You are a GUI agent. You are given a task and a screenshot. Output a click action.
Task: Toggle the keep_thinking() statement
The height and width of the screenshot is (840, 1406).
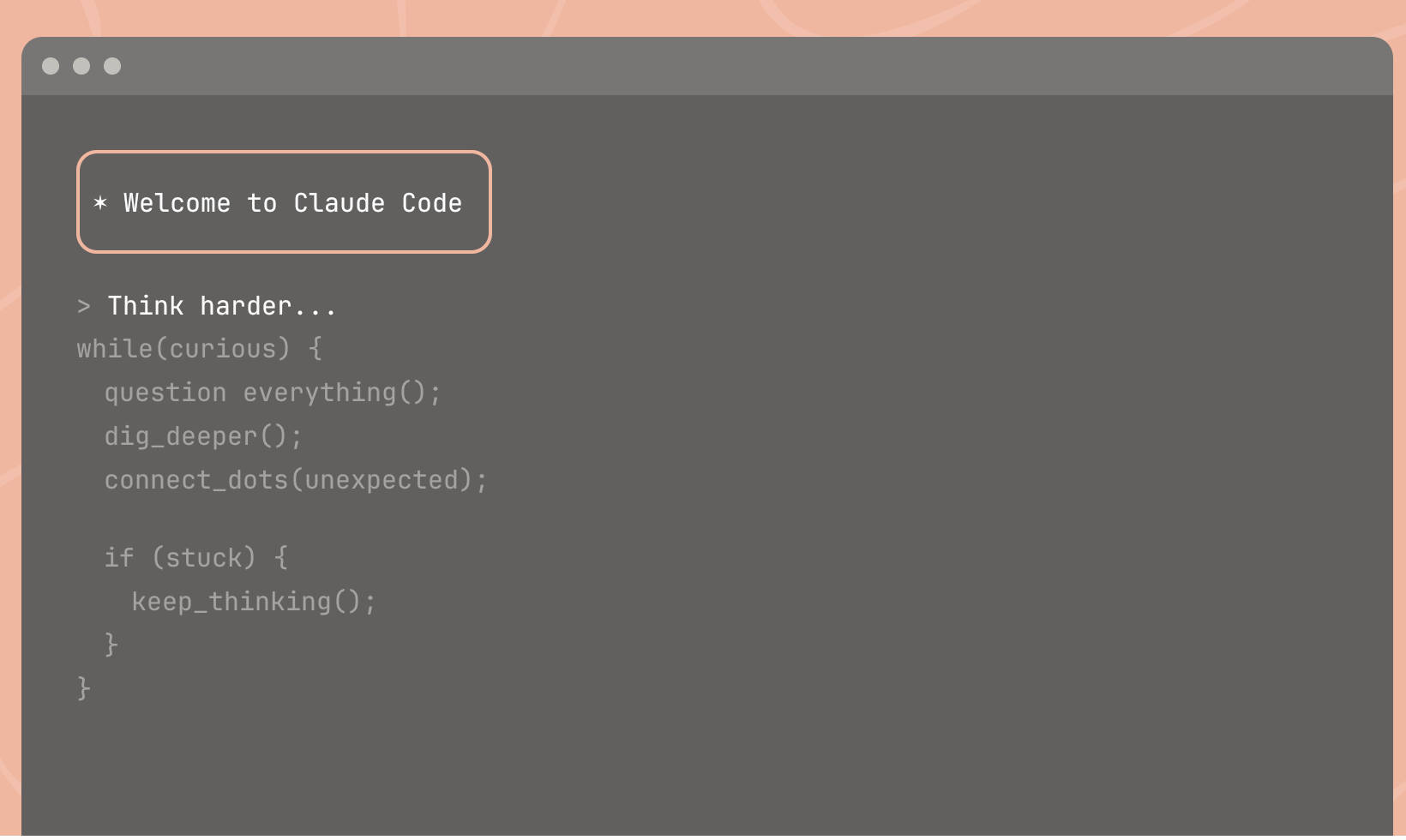tap(253, 601)
